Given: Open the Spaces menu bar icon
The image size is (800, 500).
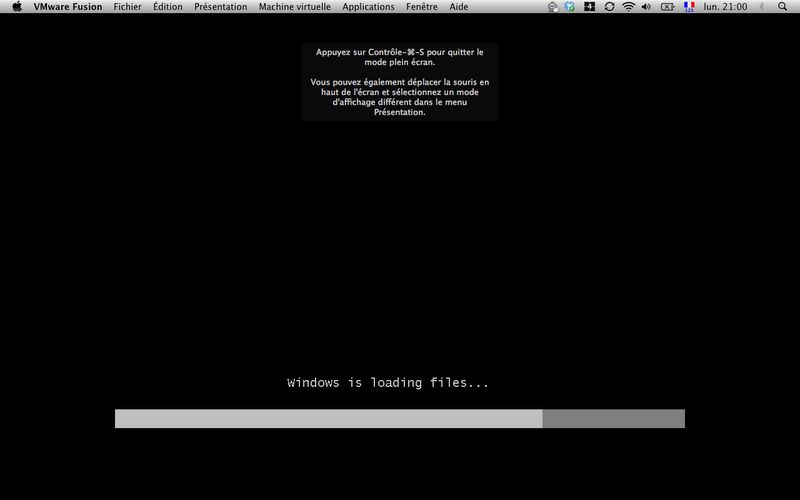Looking at the screenshot, I should [x=589, y=7].
